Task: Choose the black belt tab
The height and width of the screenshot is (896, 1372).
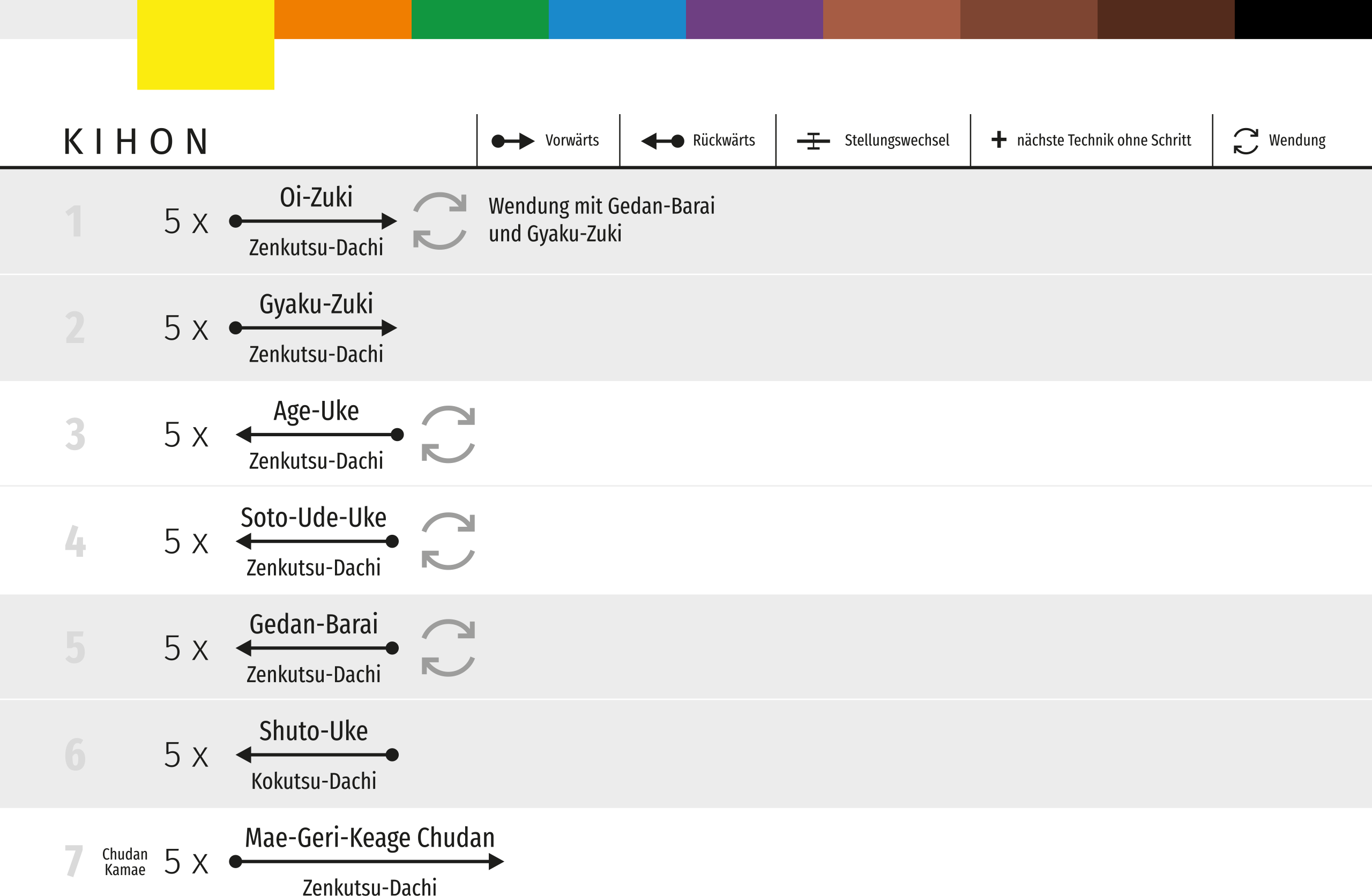Action: [x=1303, y=19]
